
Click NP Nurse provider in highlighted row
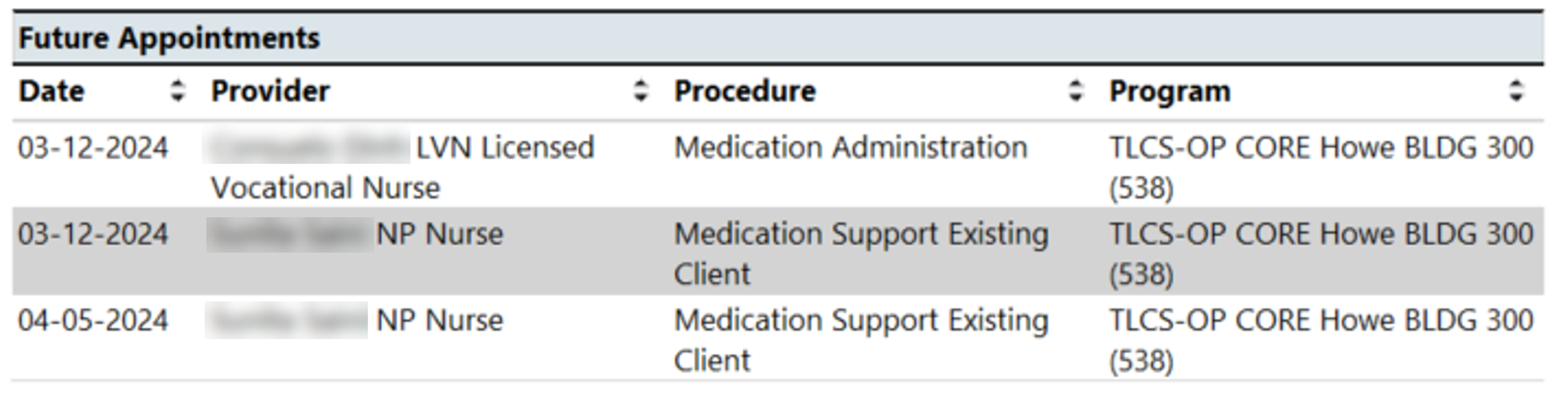440,234
